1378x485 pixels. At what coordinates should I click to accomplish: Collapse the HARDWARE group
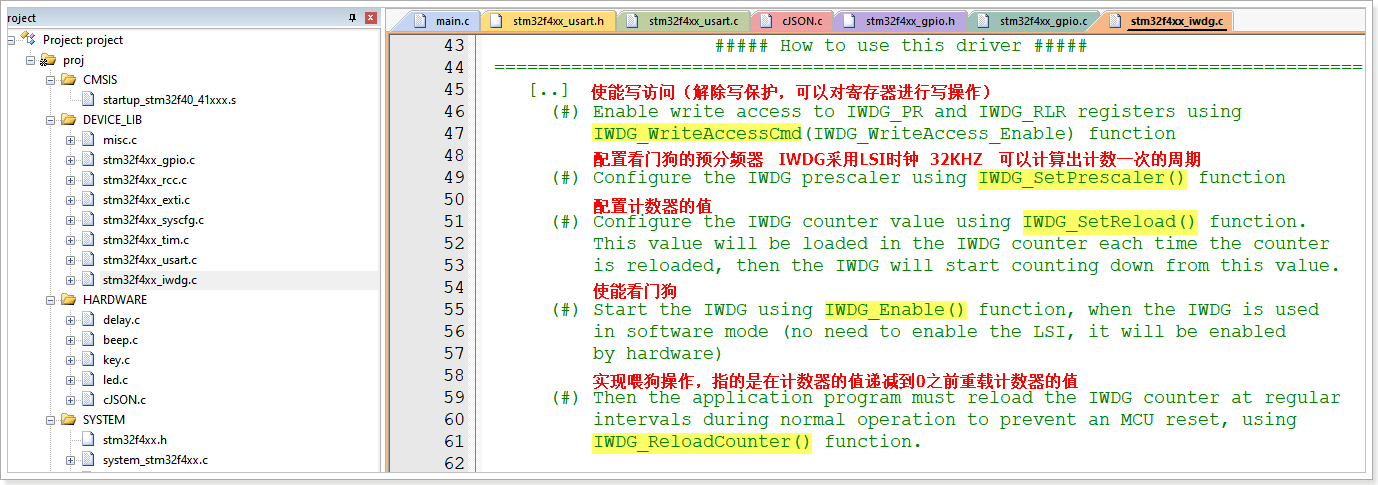coord(51,300)
